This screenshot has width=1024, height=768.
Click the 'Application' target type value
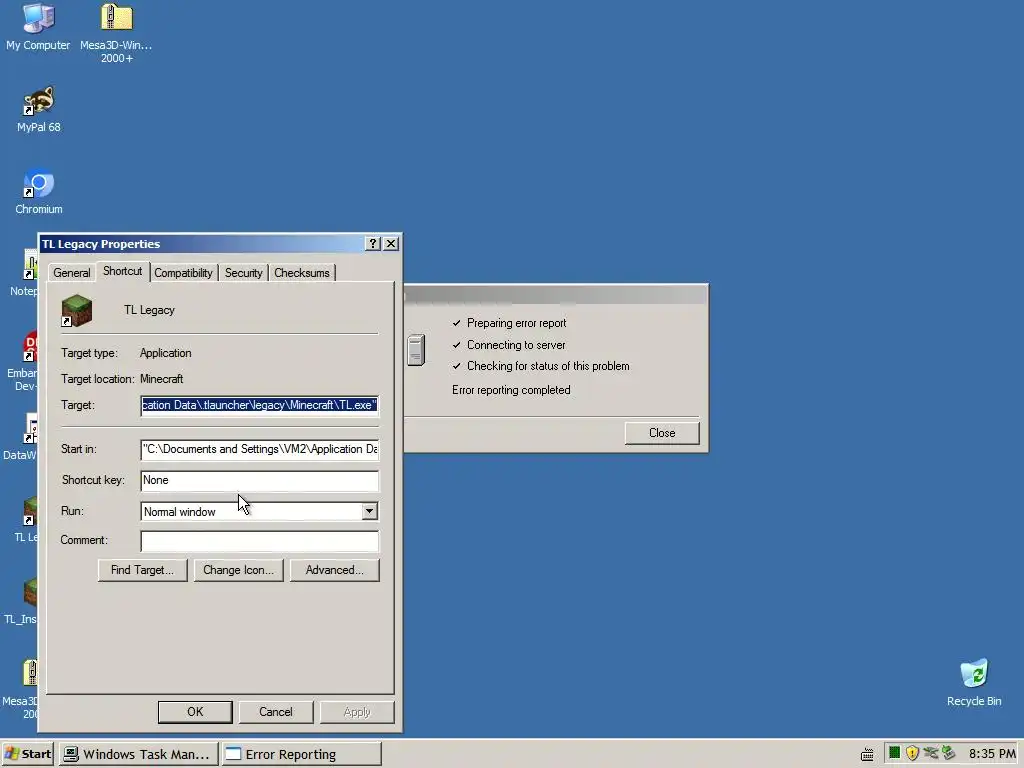(165, 353)
